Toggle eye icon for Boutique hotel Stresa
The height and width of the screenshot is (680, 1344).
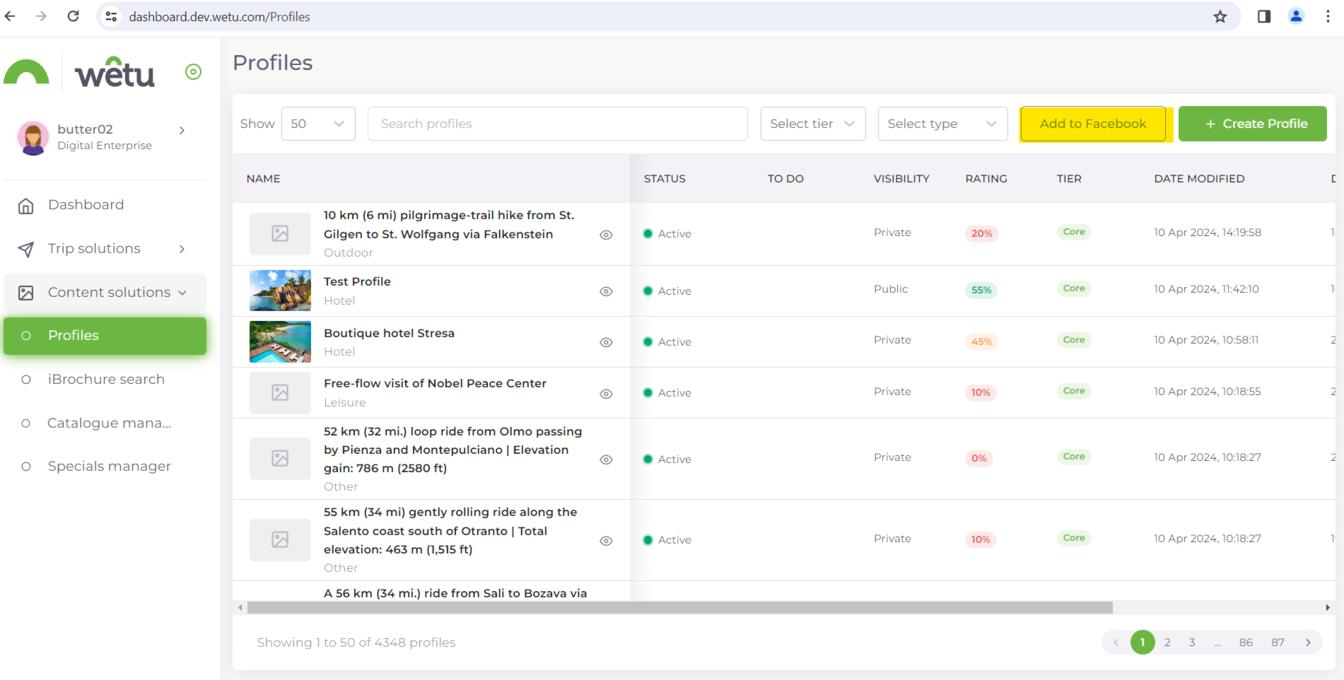[x=606, y=342]
